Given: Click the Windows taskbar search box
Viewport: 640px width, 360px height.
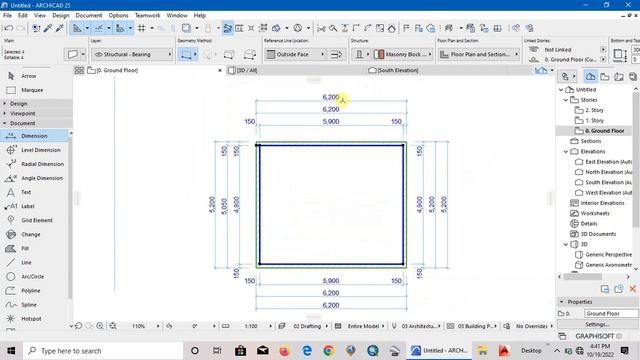Looking at the screenshot, I should coord(103,351).
